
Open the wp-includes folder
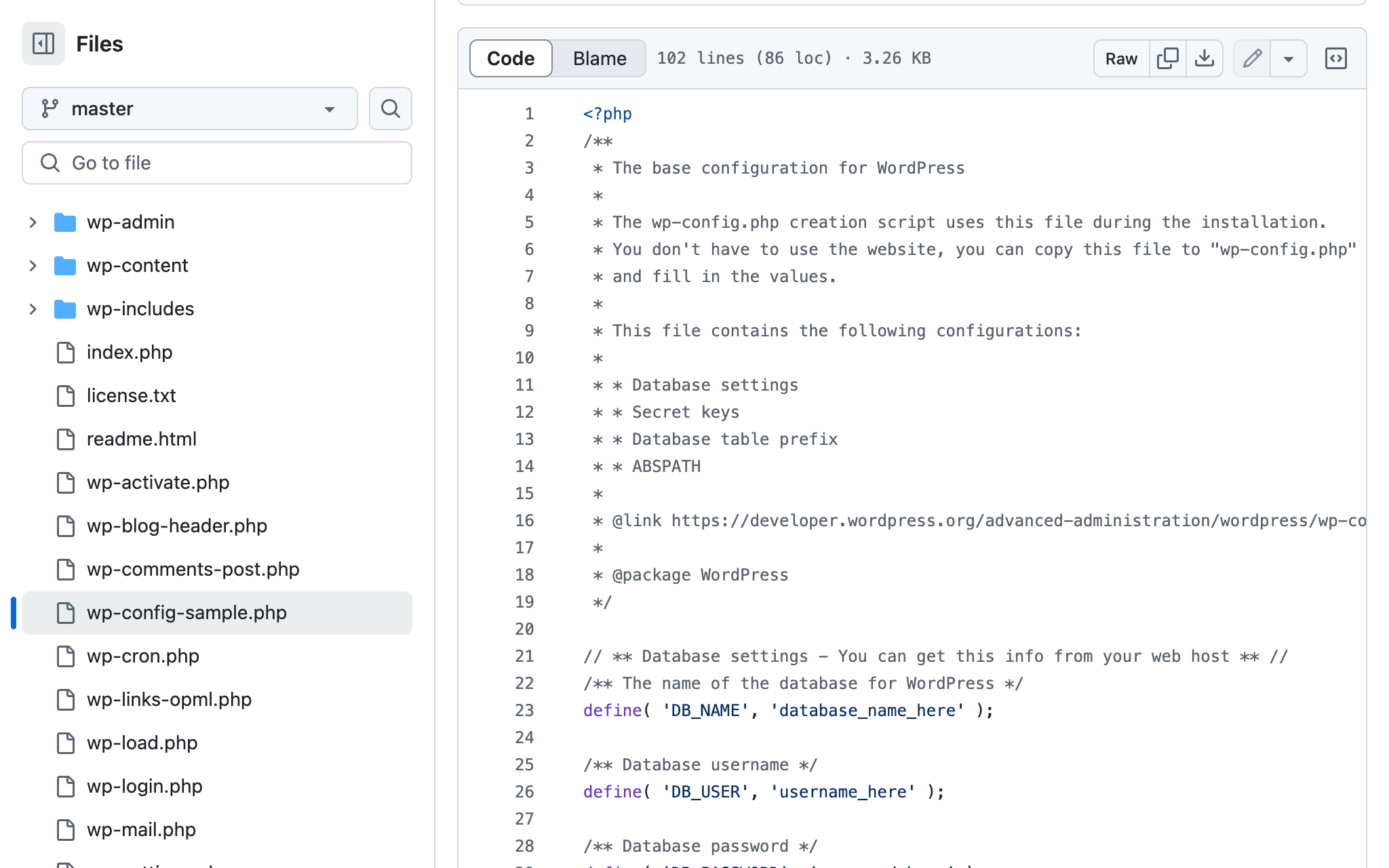click(x=140, y=309)
